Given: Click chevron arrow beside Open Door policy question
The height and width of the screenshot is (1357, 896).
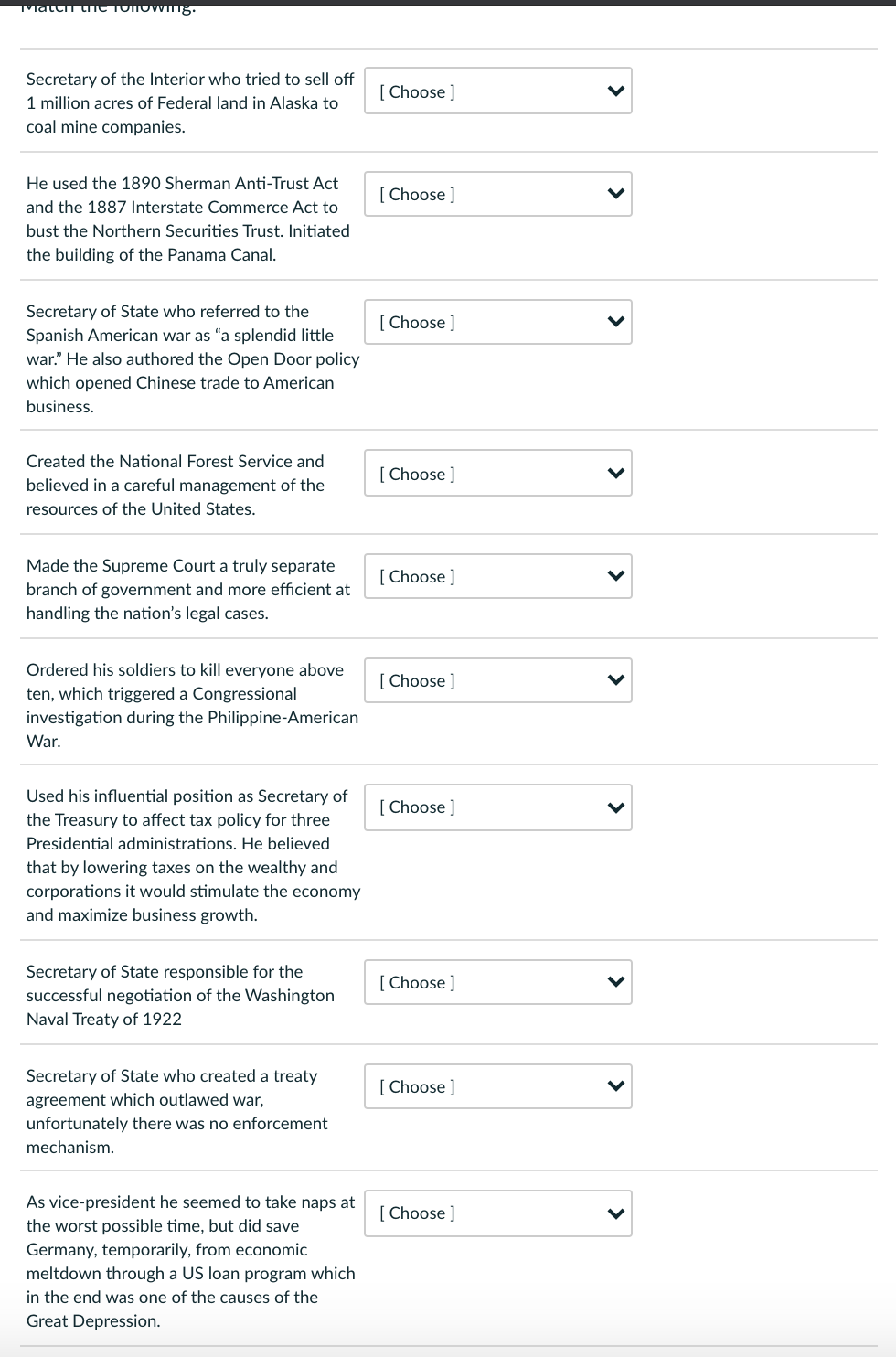Looking at the screenshot, I should tap(616, 322).
